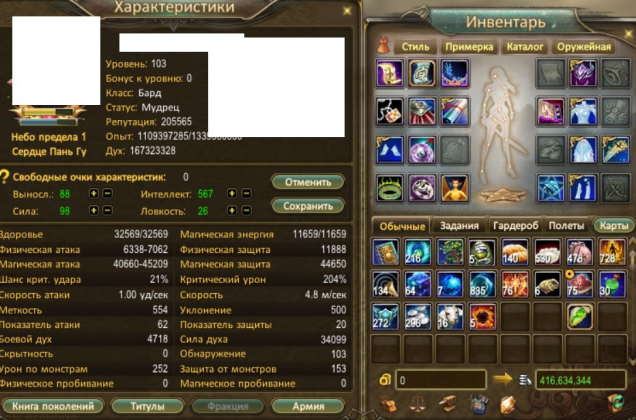This screenshot has width=636, height=420.
Task: Click the tree item in inventory
Action: [450, 252]
